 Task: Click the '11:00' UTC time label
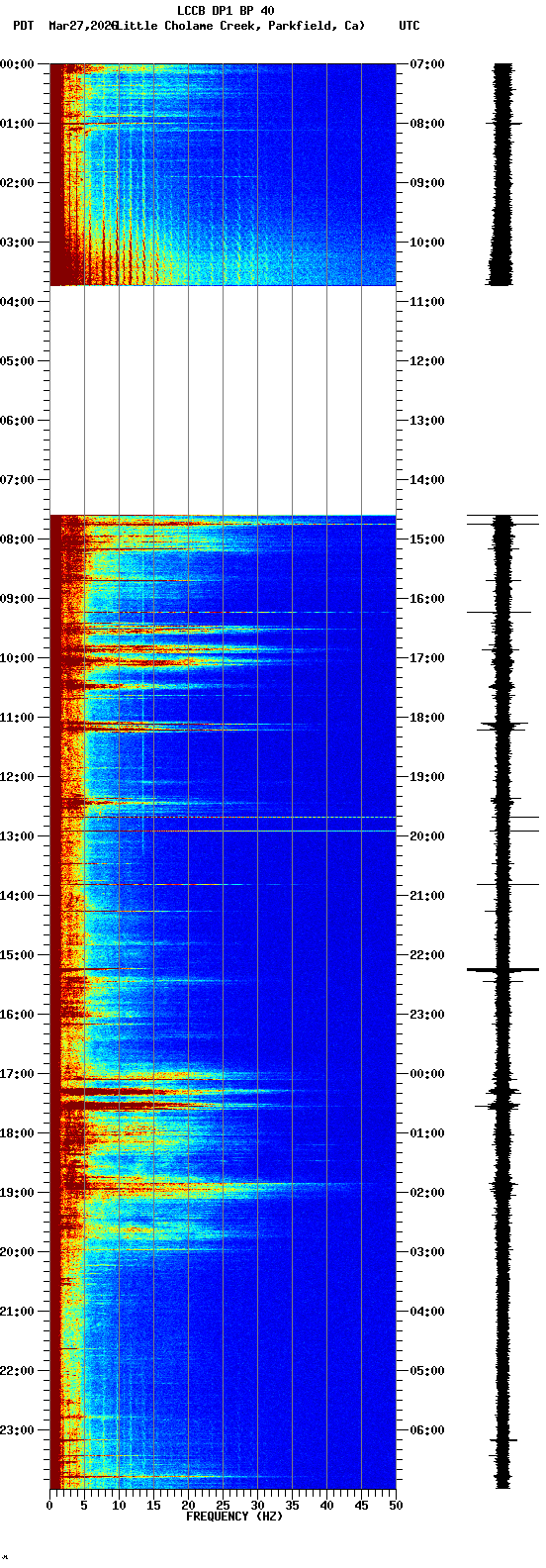click(x=427, y=301)
